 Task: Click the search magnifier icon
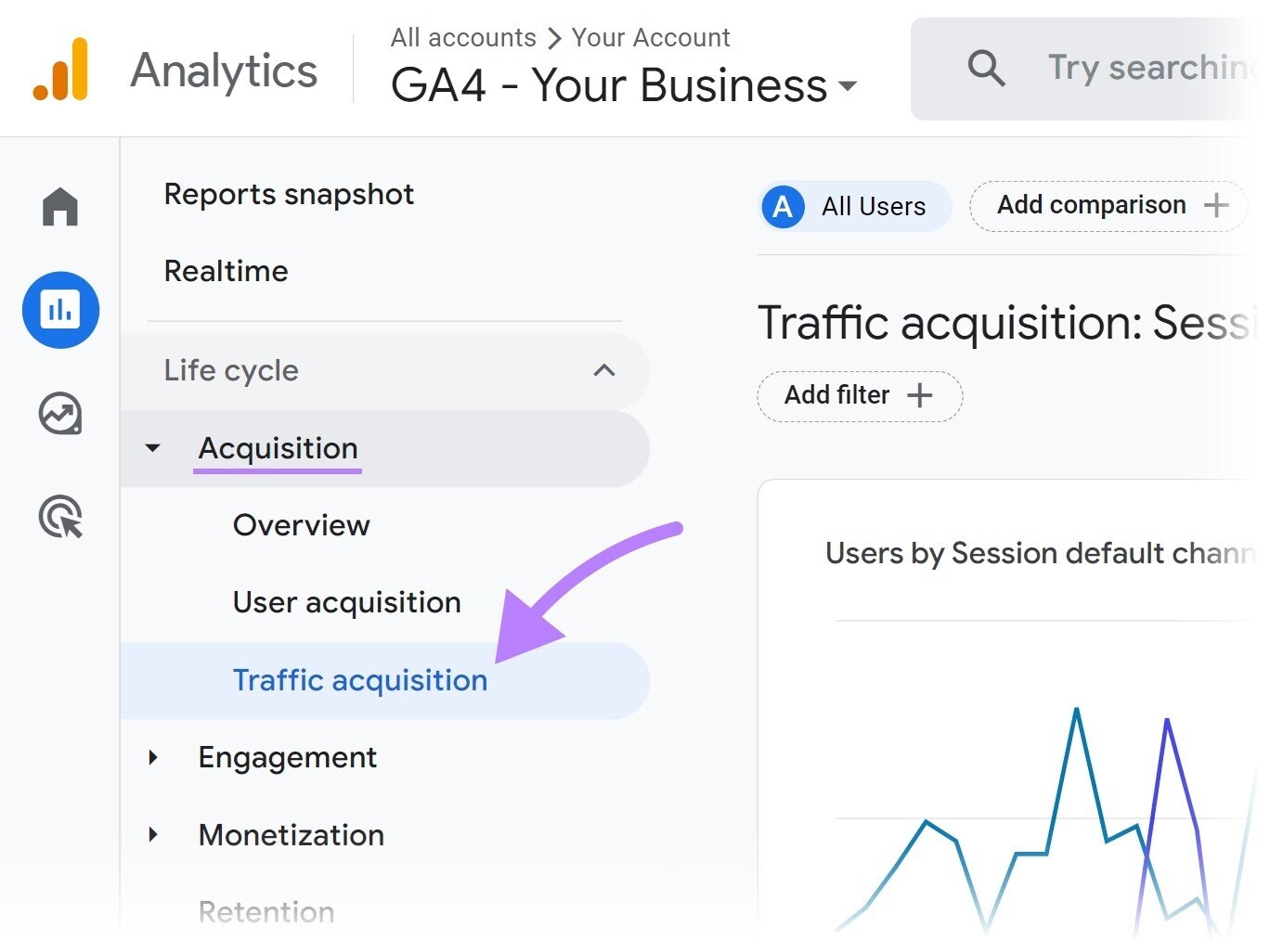point(986,68)
